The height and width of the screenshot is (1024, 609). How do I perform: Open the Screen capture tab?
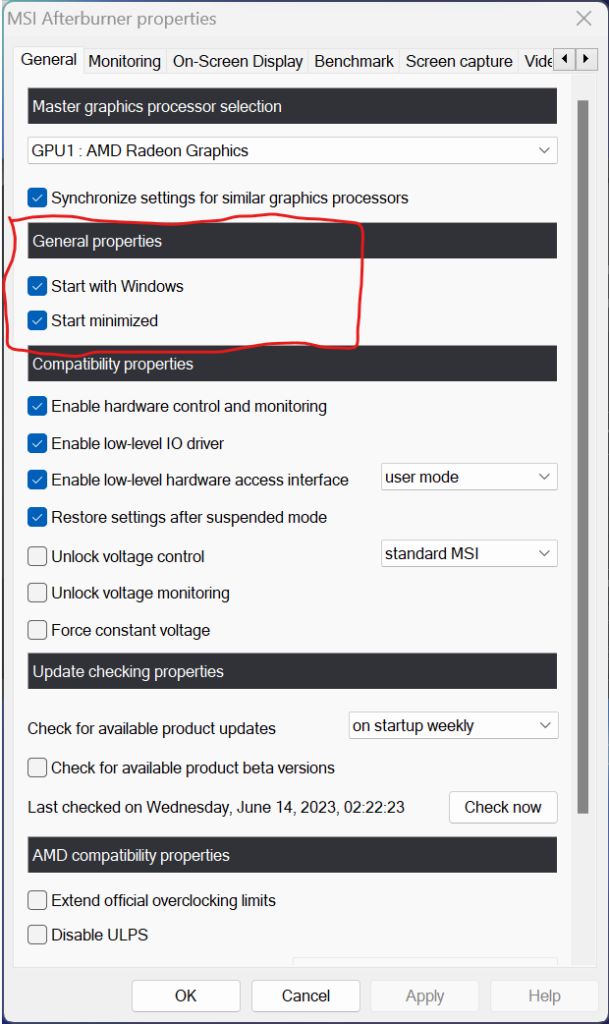point(459,61)
